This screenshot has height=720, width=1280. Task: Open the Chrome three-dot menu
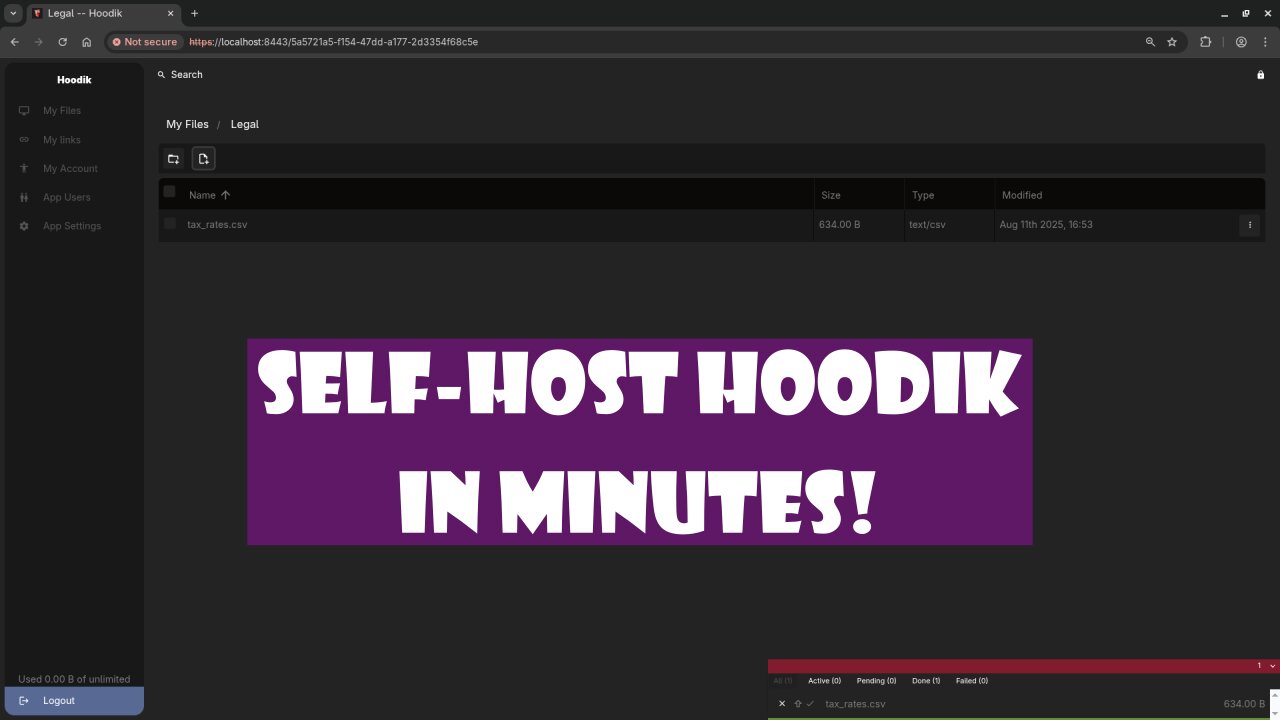pos(1263,42)
